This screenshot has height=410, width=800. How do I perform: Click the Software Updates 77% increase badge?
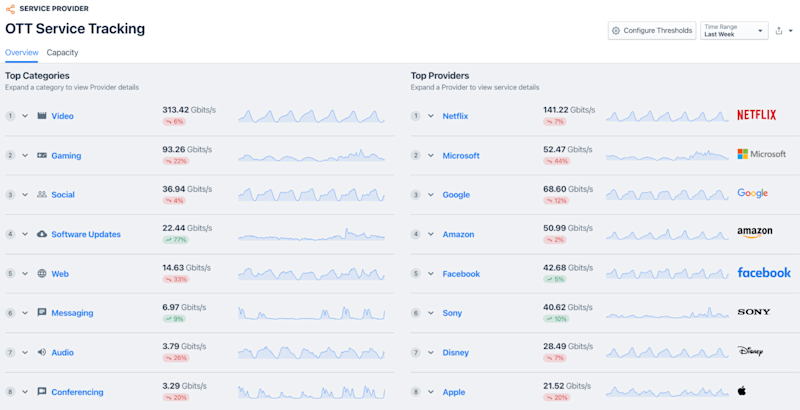176,240
